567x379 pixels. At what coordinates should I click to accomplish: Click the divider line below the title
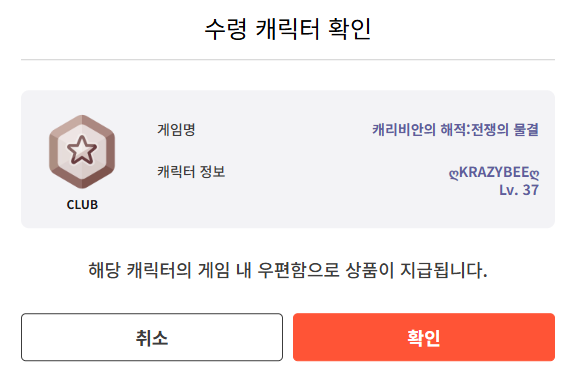point(288,59)
